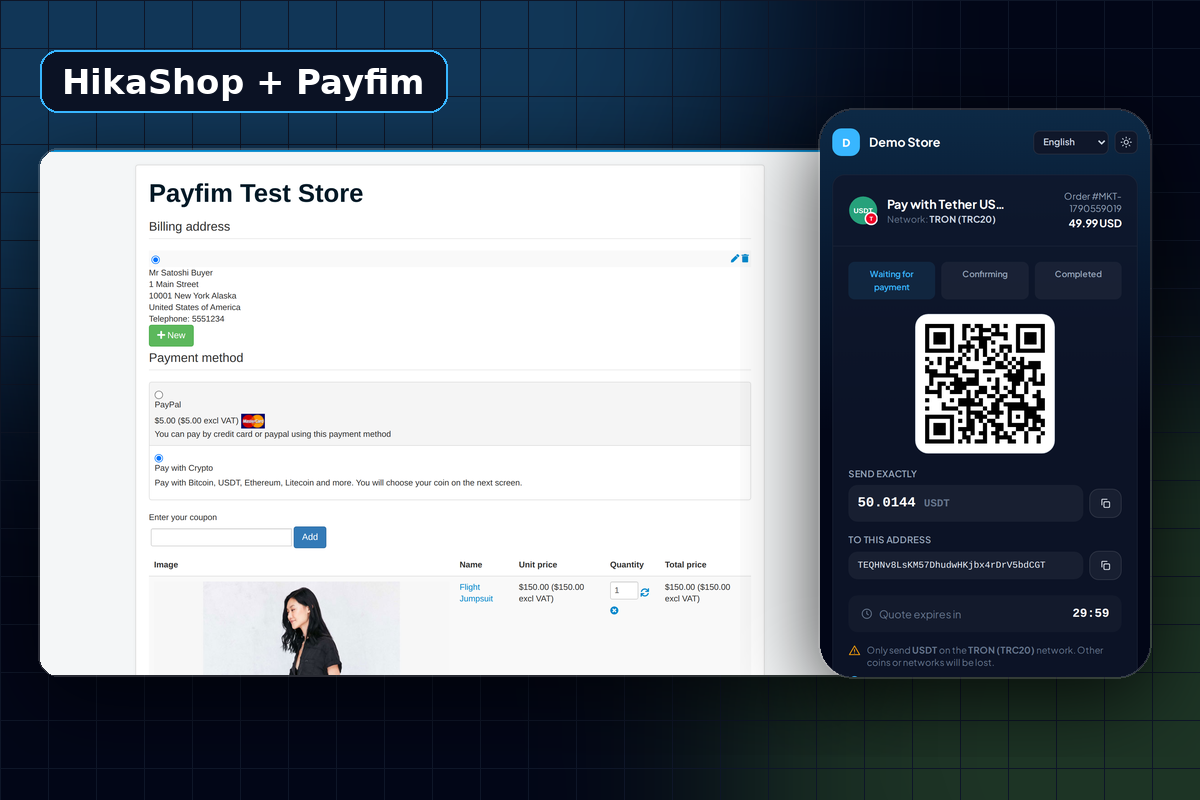Screen dimensions: 1200x800
Task: Click the Total price column header
Action: click(686, 565)
